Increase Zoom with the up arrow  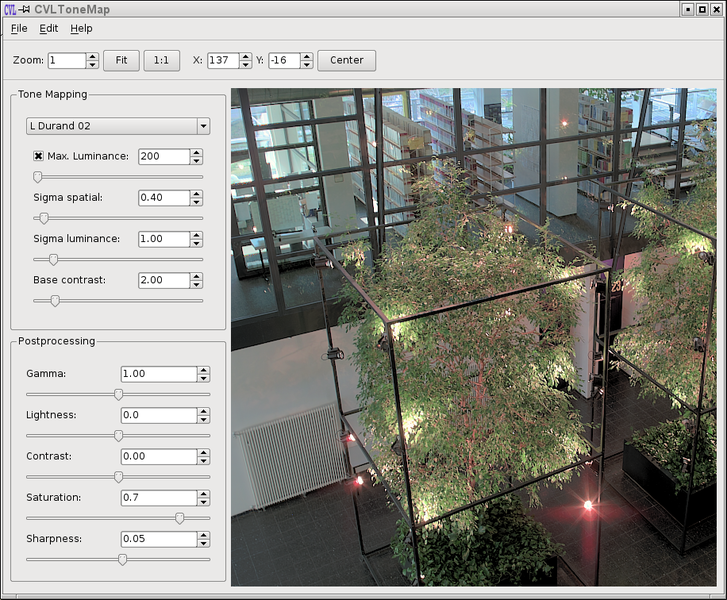coord(92,57)
